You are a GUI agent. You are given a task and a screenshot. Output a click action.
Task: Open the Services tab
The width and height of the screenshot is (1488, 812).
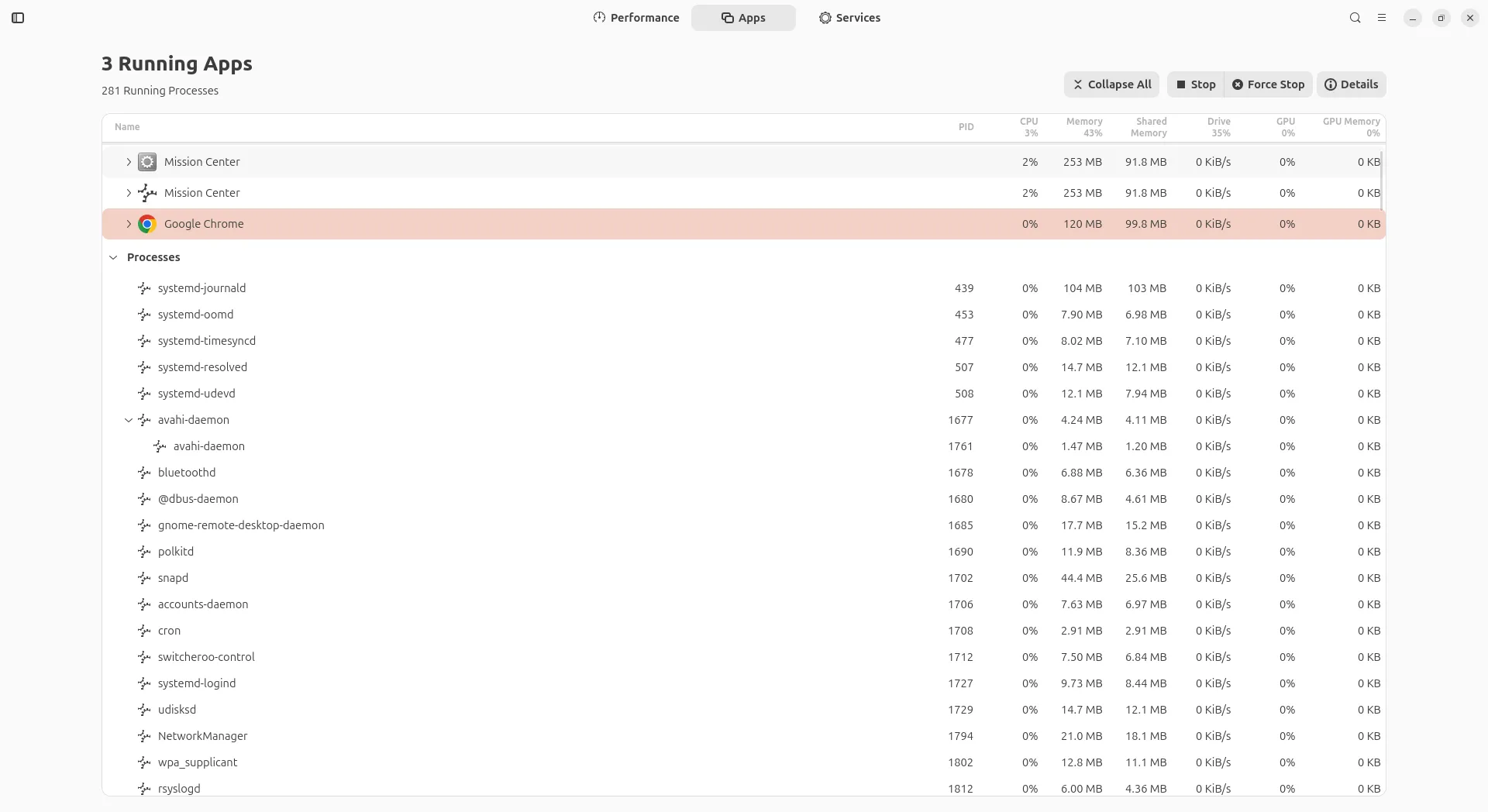pos(850,18)
